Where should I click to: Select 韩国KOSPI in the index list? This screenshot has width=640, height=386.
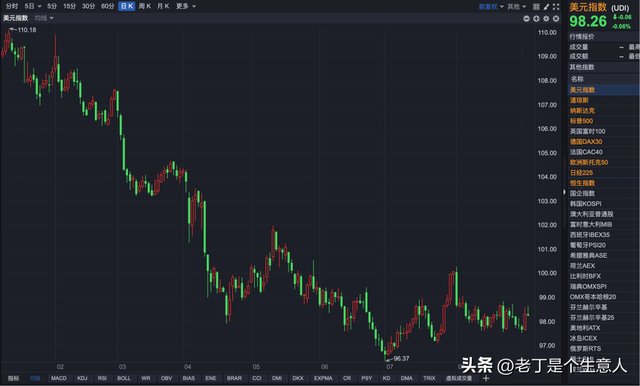tap(604, 204)
